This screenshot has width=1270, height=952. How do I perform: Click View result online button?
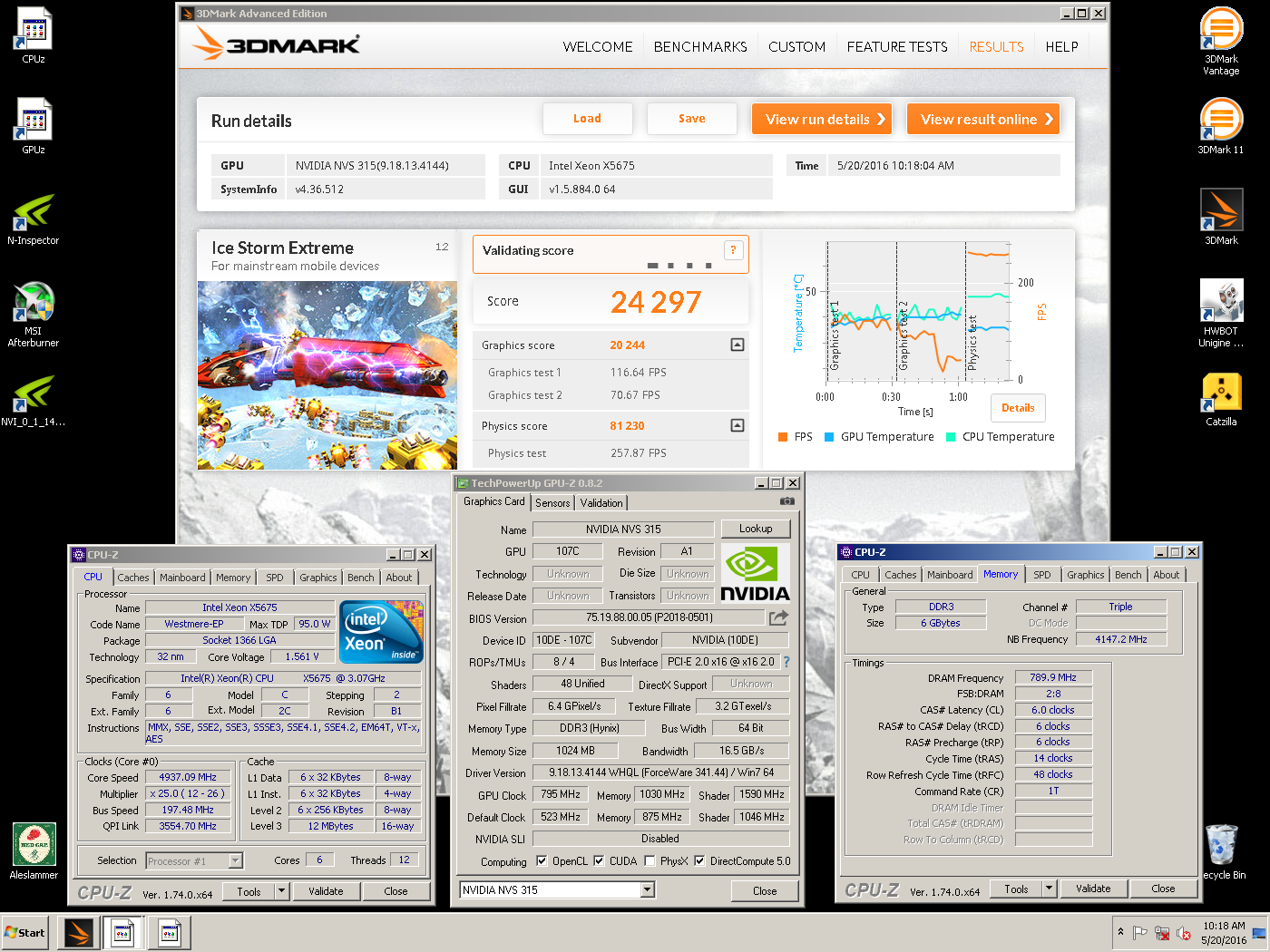click(983, 119)
